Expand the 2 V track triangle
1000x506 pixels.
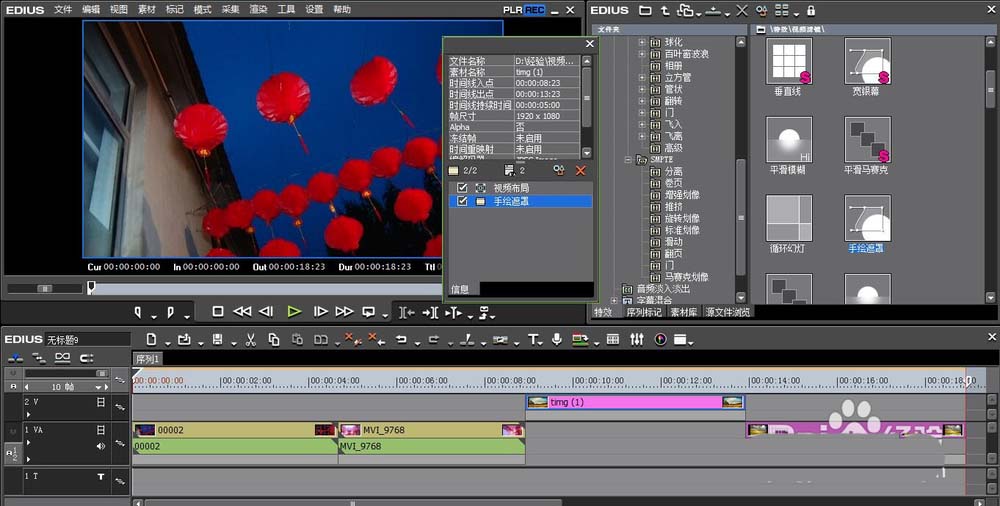tap(28, 414)
